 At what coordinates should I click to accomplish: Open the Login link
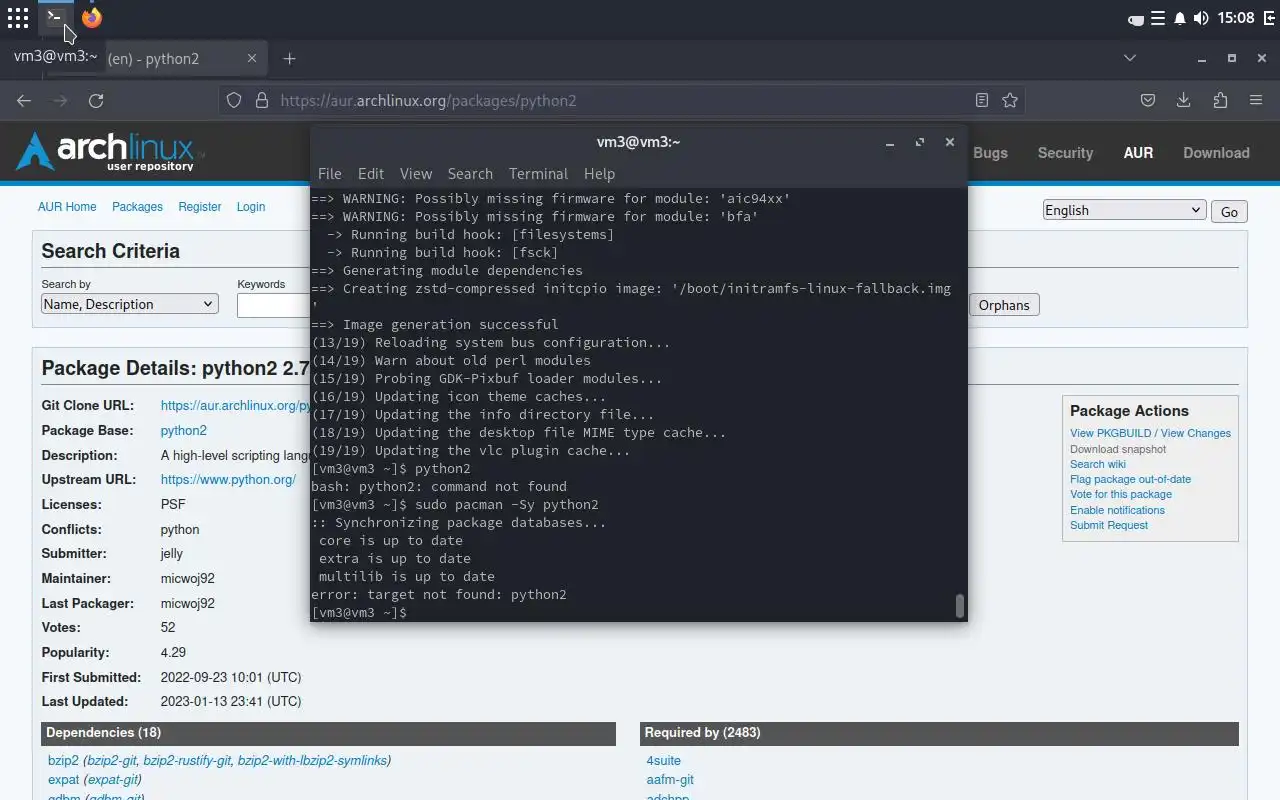(x=251, y=207)
